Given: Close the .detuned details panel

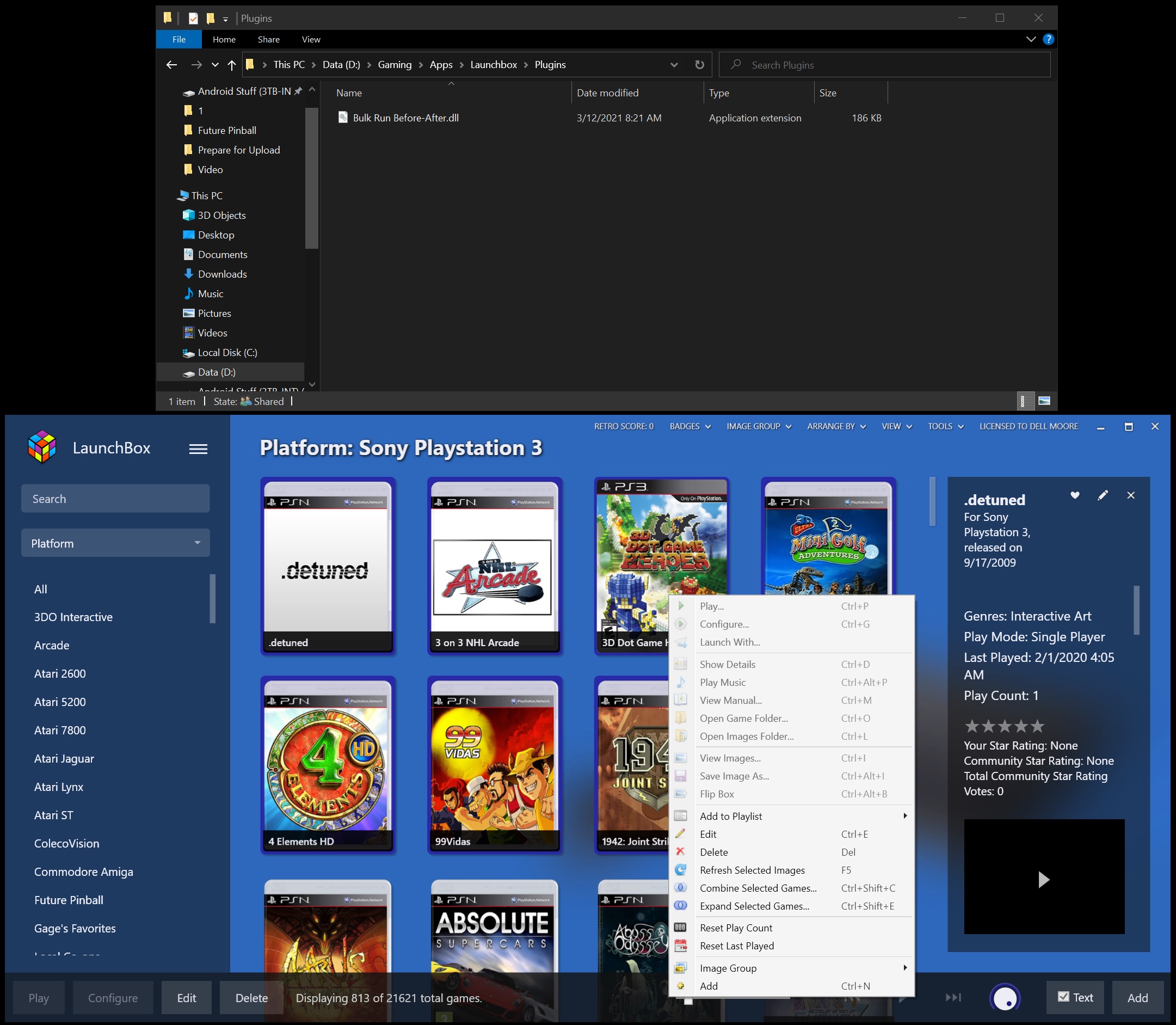Looking at the screenshot, I should (1131, 495).
